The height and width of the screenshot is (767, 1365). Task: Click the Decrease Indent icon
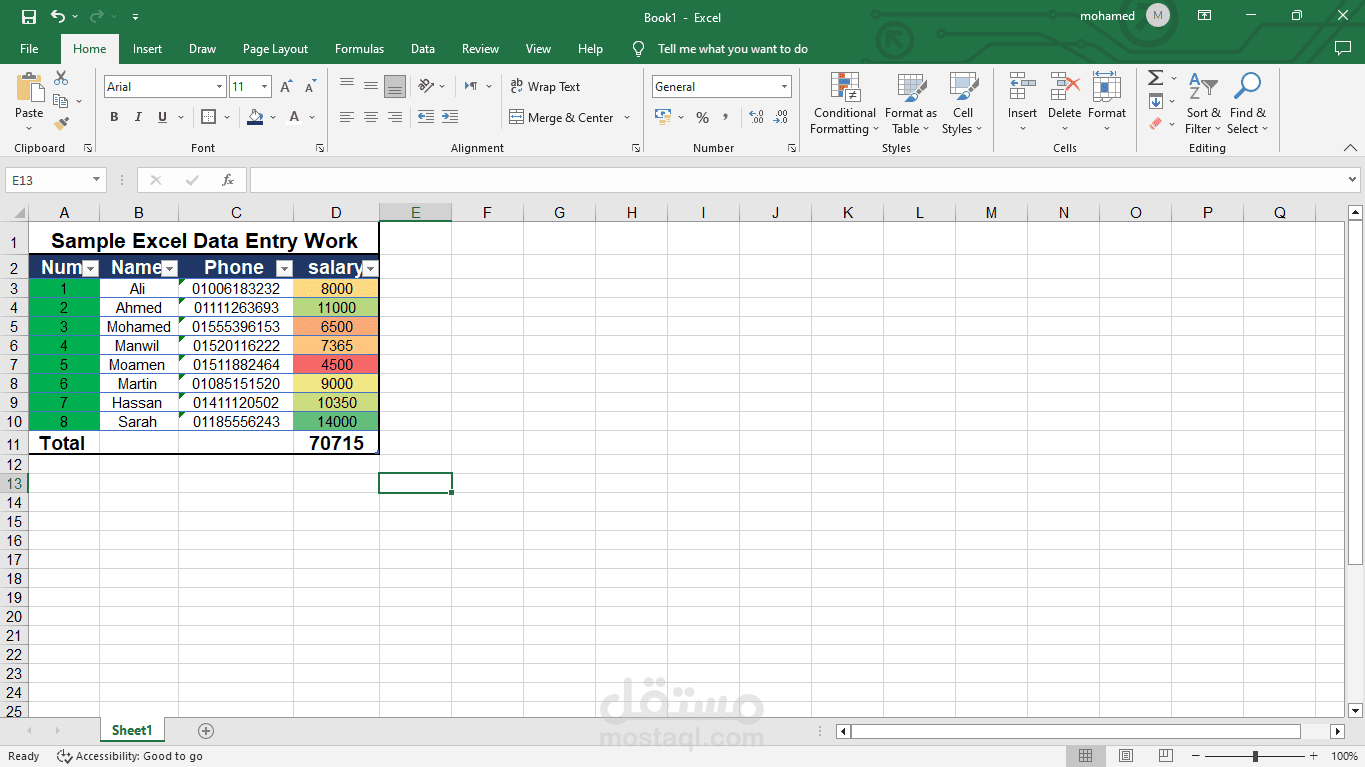[x=426, y=117]
